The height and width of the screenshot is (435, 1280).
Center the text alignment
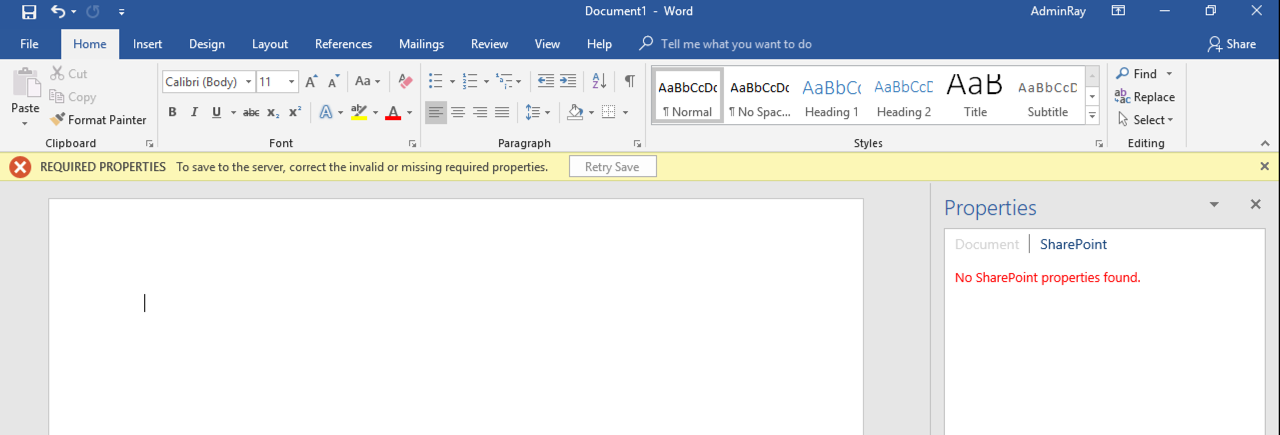pyautogui.click(x=458, y=112)
